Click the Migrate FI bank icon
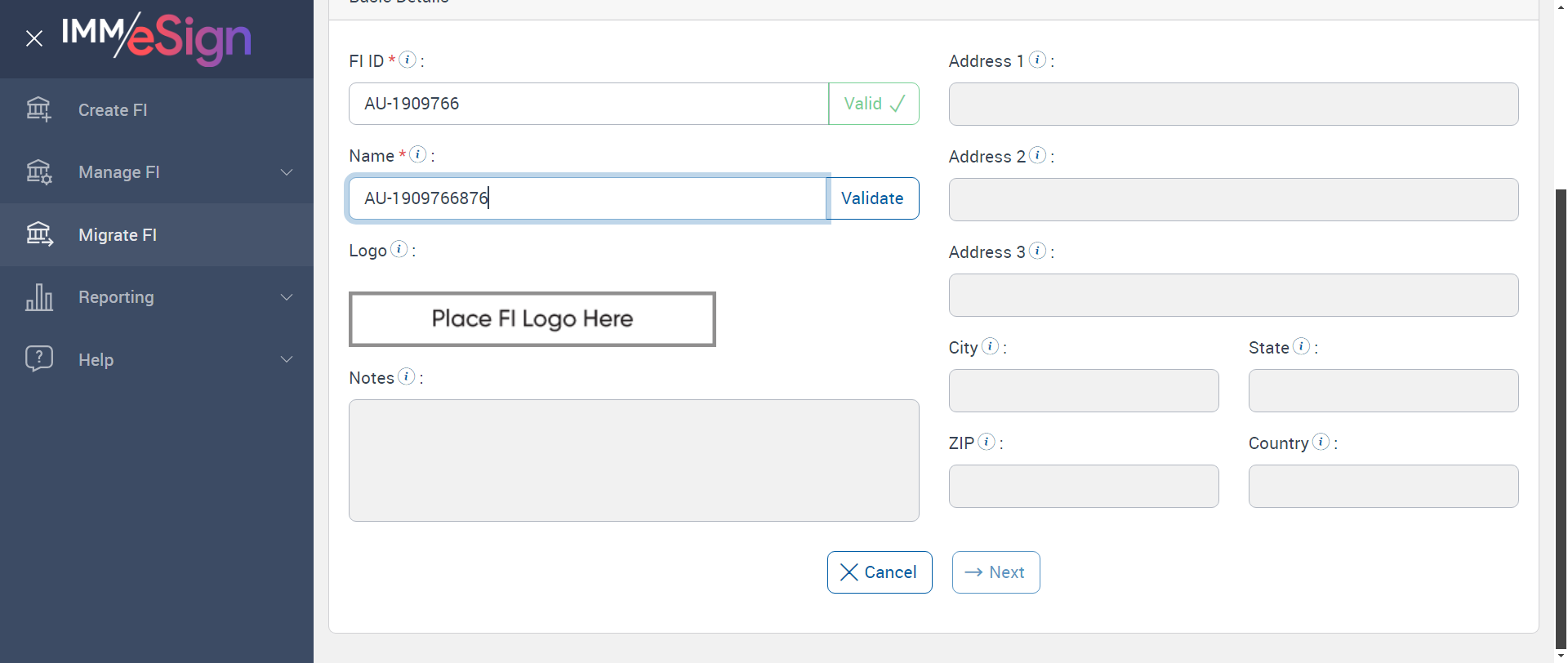 pyautogui.click(x=39, y=234)
